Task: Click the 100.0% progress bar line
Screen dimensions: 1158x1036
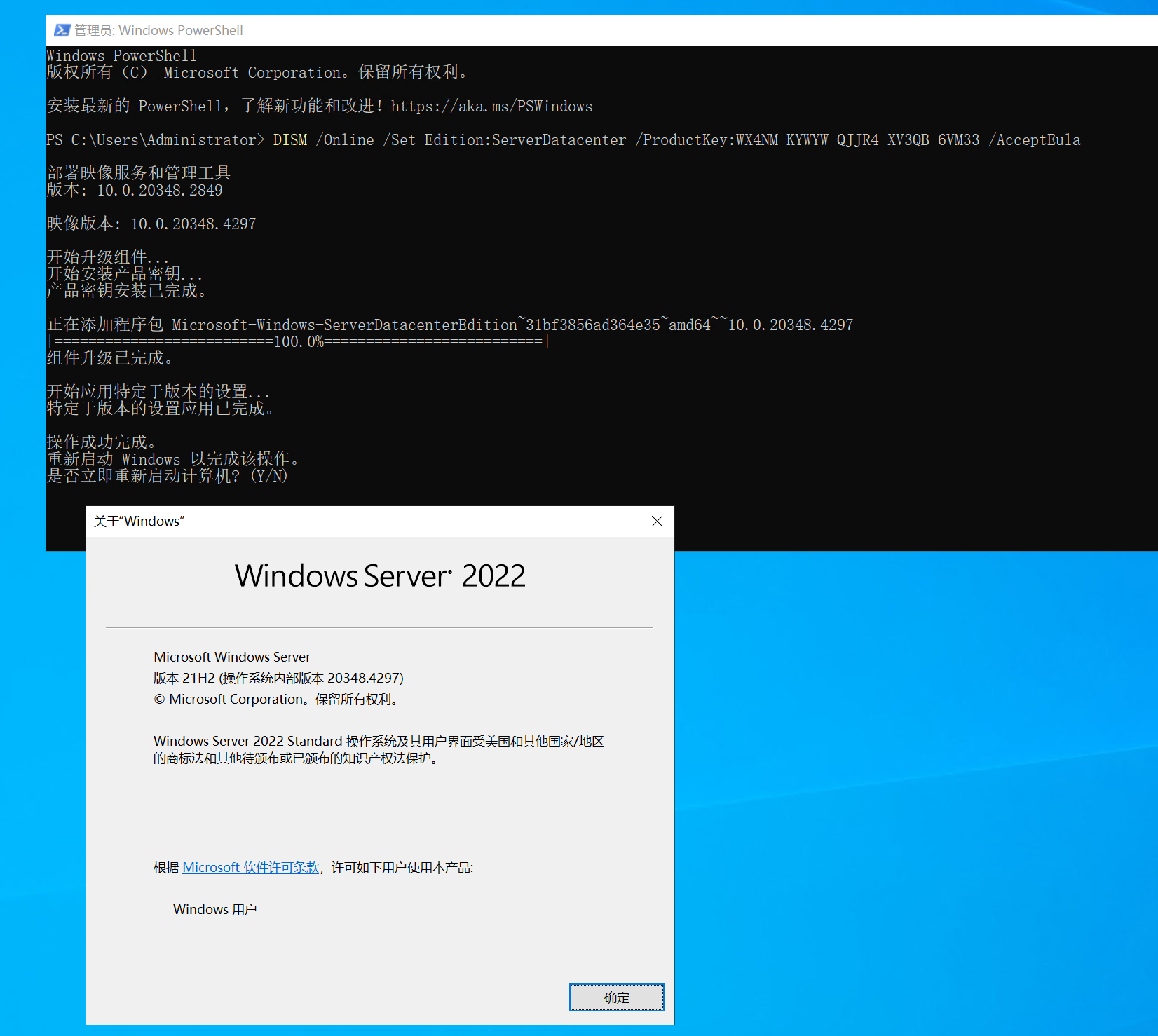Action: pyautogui.click(x=298, y=341)
